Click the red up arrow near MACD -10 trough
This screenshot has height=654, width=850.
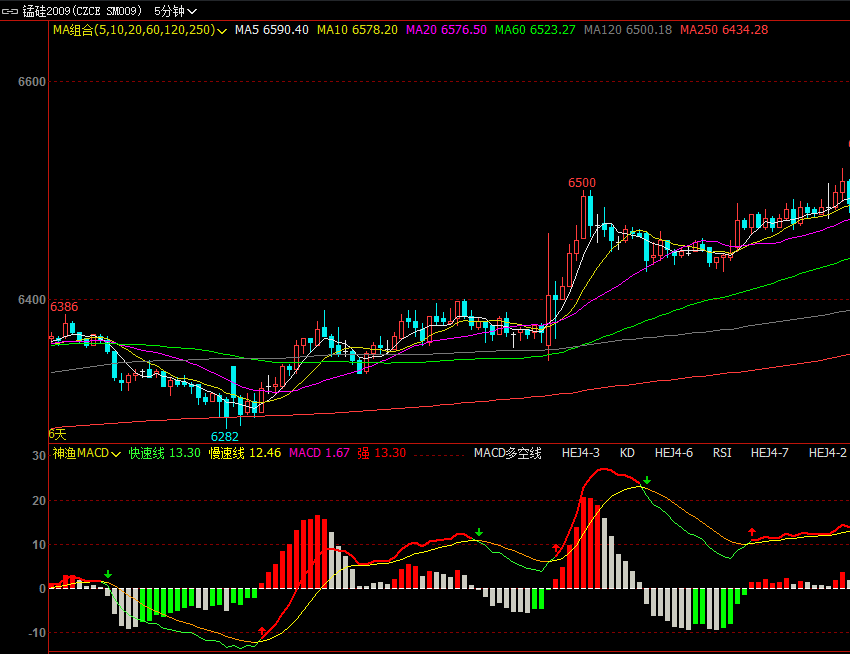[x=262, y=631]
